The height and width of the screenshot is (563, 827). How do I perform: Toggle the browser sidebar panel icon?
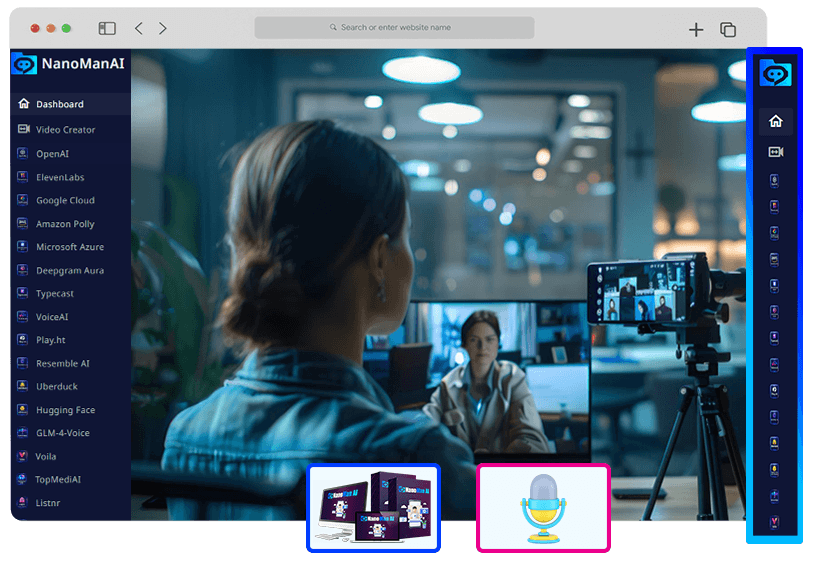pyautogui.click(x=107, y=29)
